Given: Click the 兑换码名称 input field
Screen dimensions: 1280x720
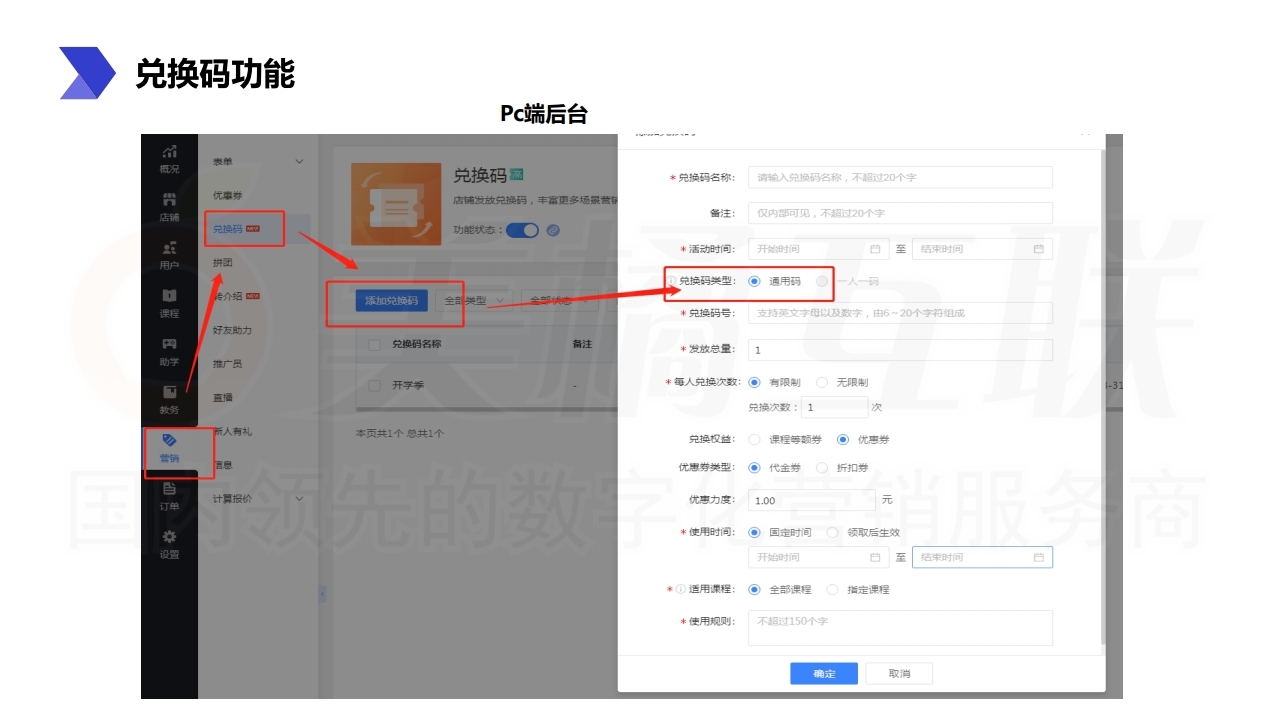Looking at the screenshot, I should [x=900, y=177].
